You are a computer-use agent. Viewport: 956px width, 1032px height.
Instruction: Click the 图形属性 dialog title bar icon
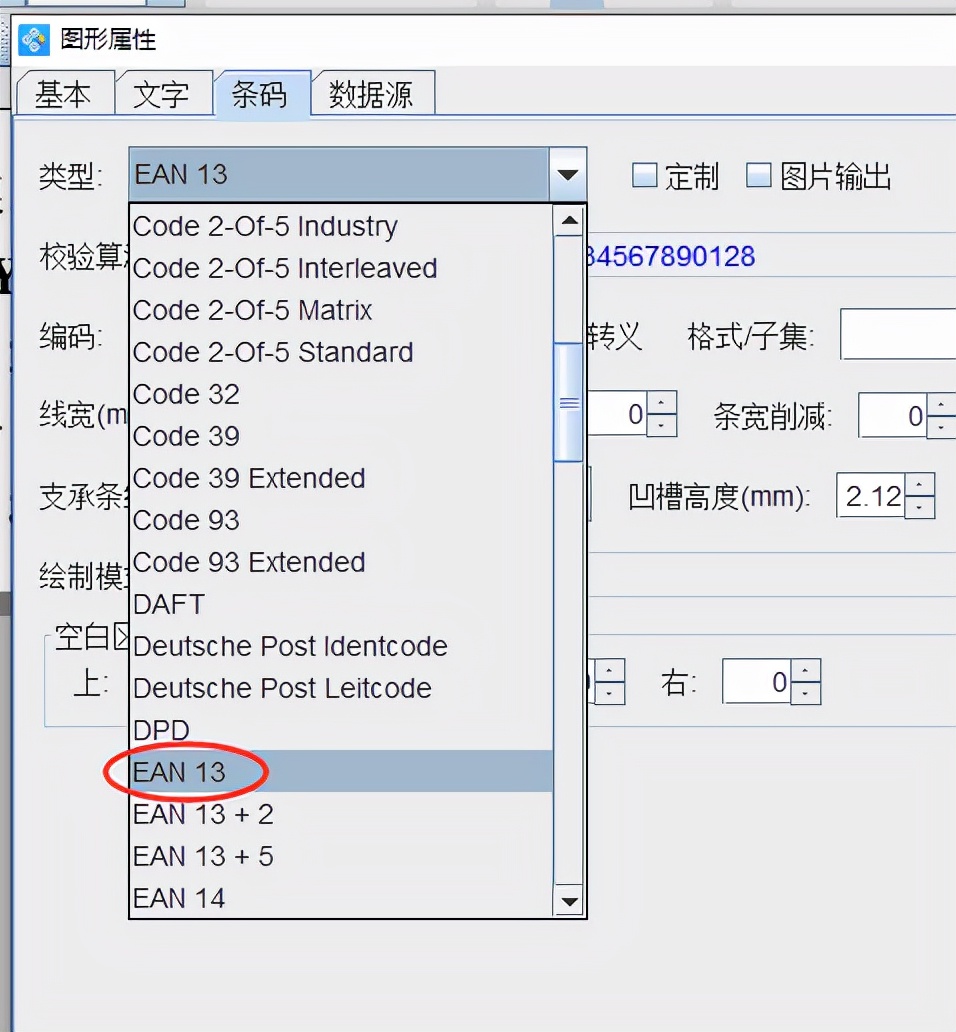[x=33, y=39]
